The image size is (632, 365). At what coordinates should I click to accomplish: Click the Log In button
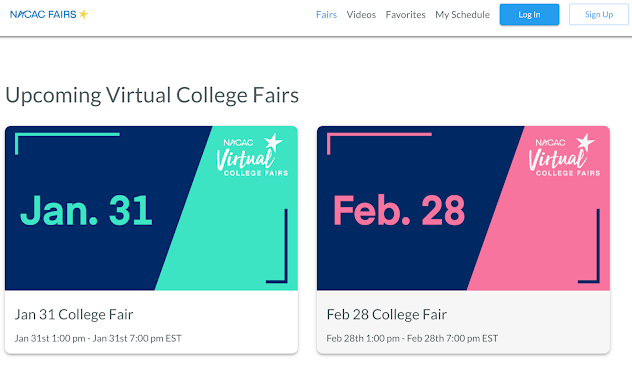pyautogui.click(x=529, y=15)
